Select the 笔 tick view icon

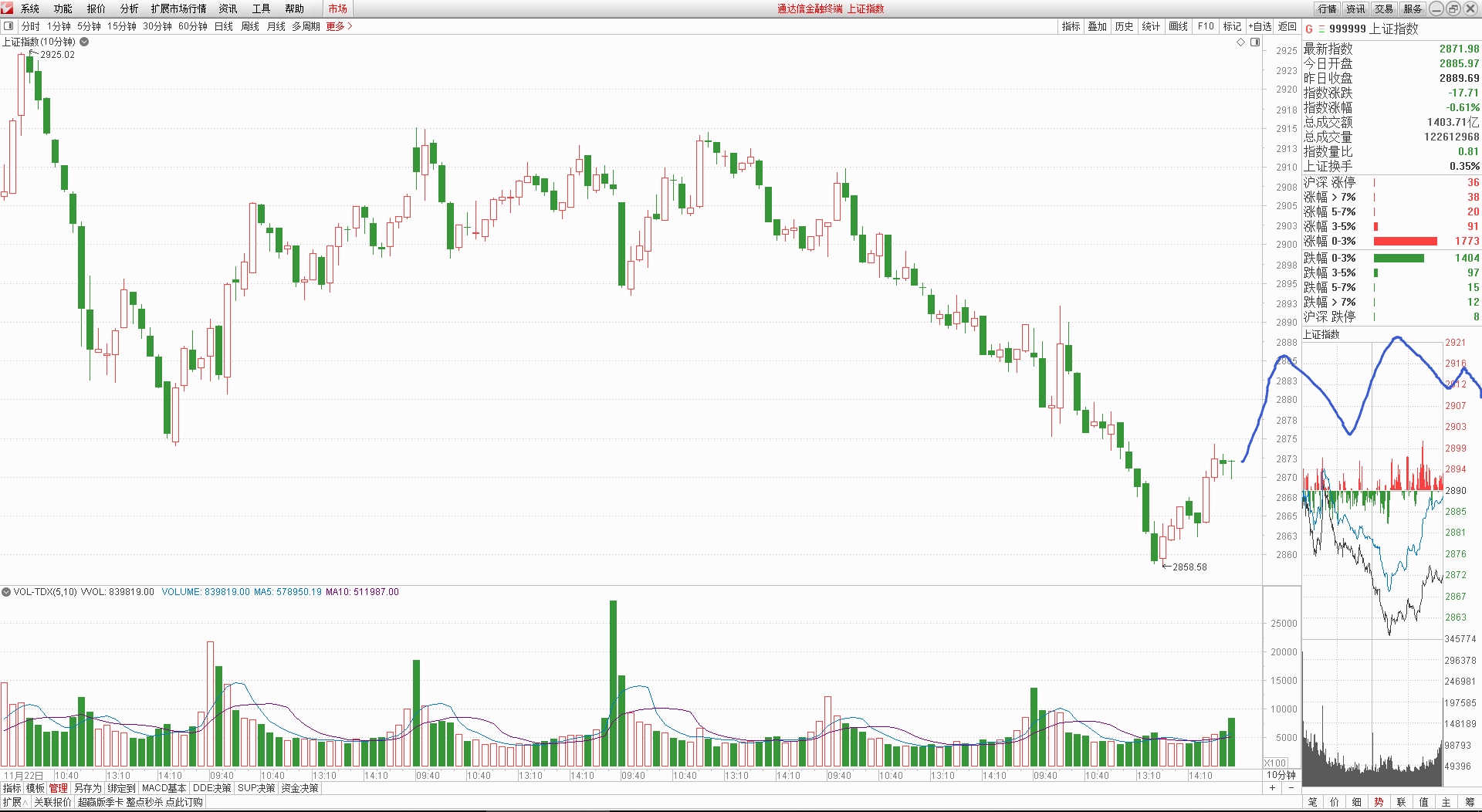coord(1312,803)
